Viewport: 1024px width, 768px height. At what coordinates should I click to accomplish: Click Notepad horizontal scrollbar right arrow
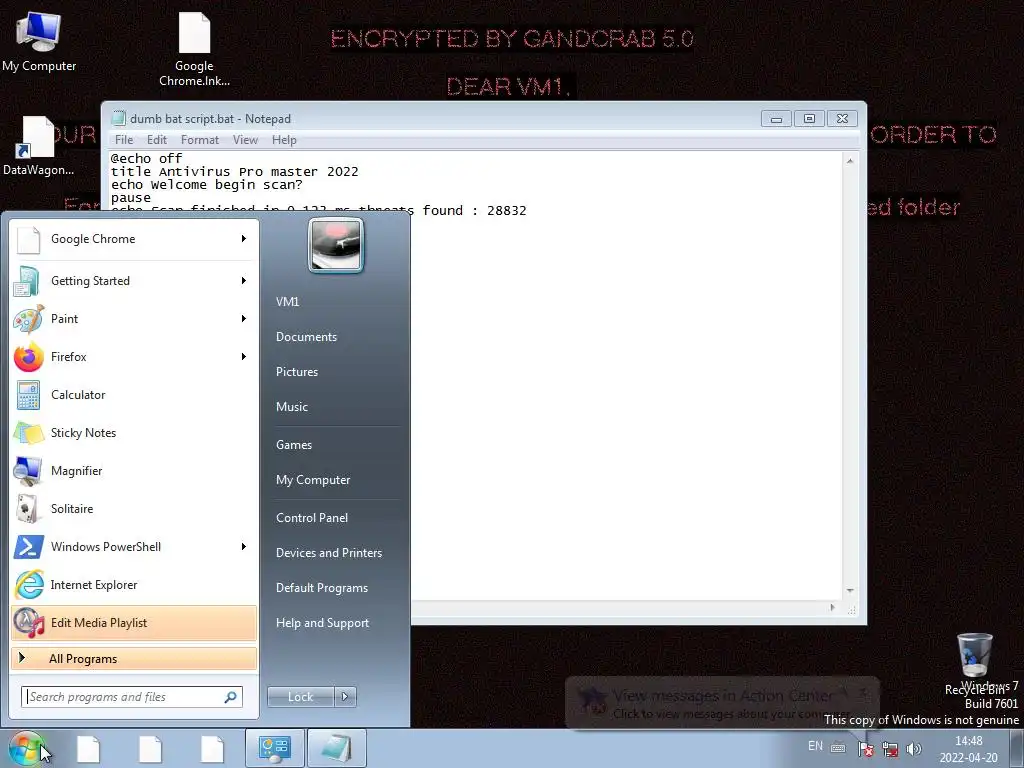click(832, 607)
